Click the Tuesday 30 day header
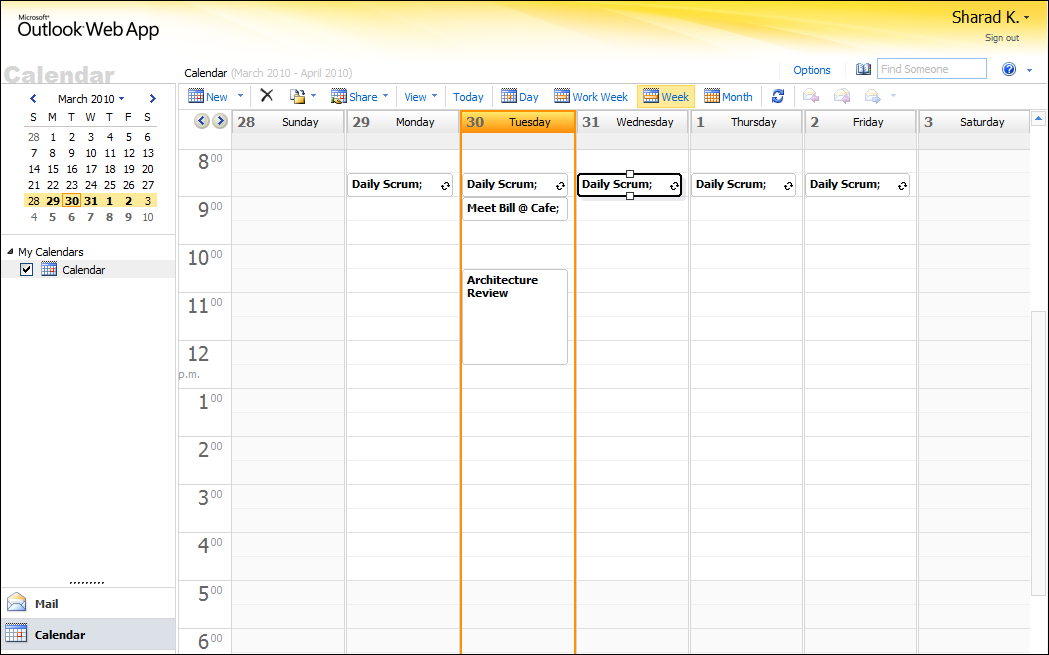Viewport: 1049px width, 655px height. point(518,122)
